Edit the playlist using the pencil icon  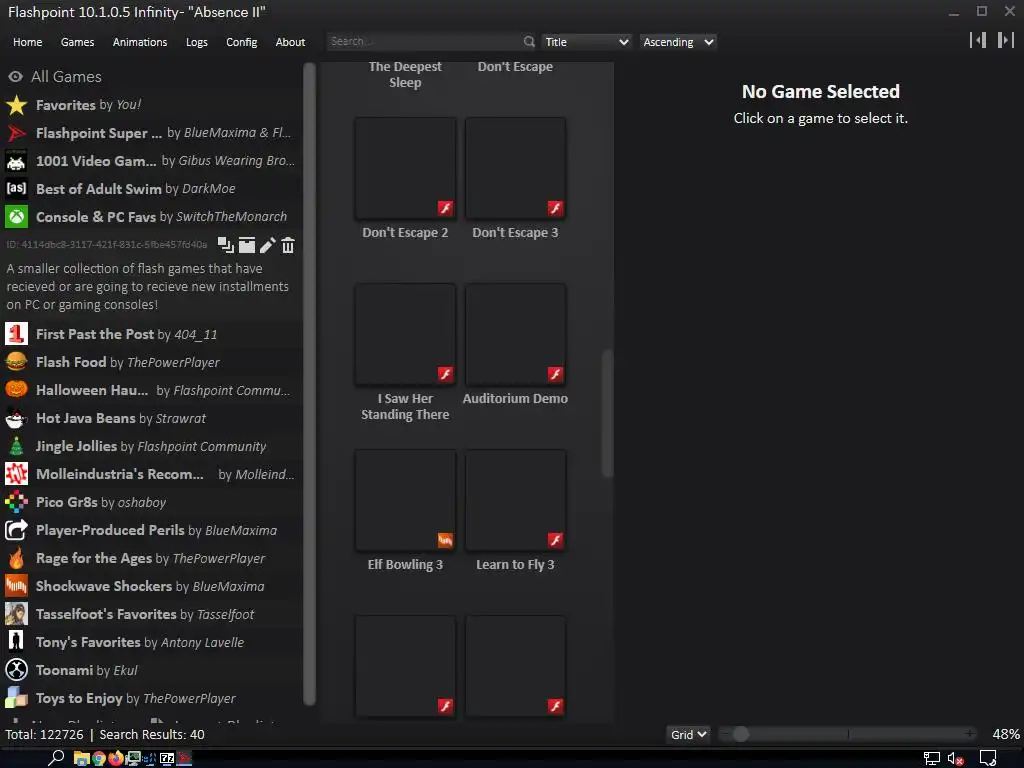pyautogui.click(x=267, y=245)
